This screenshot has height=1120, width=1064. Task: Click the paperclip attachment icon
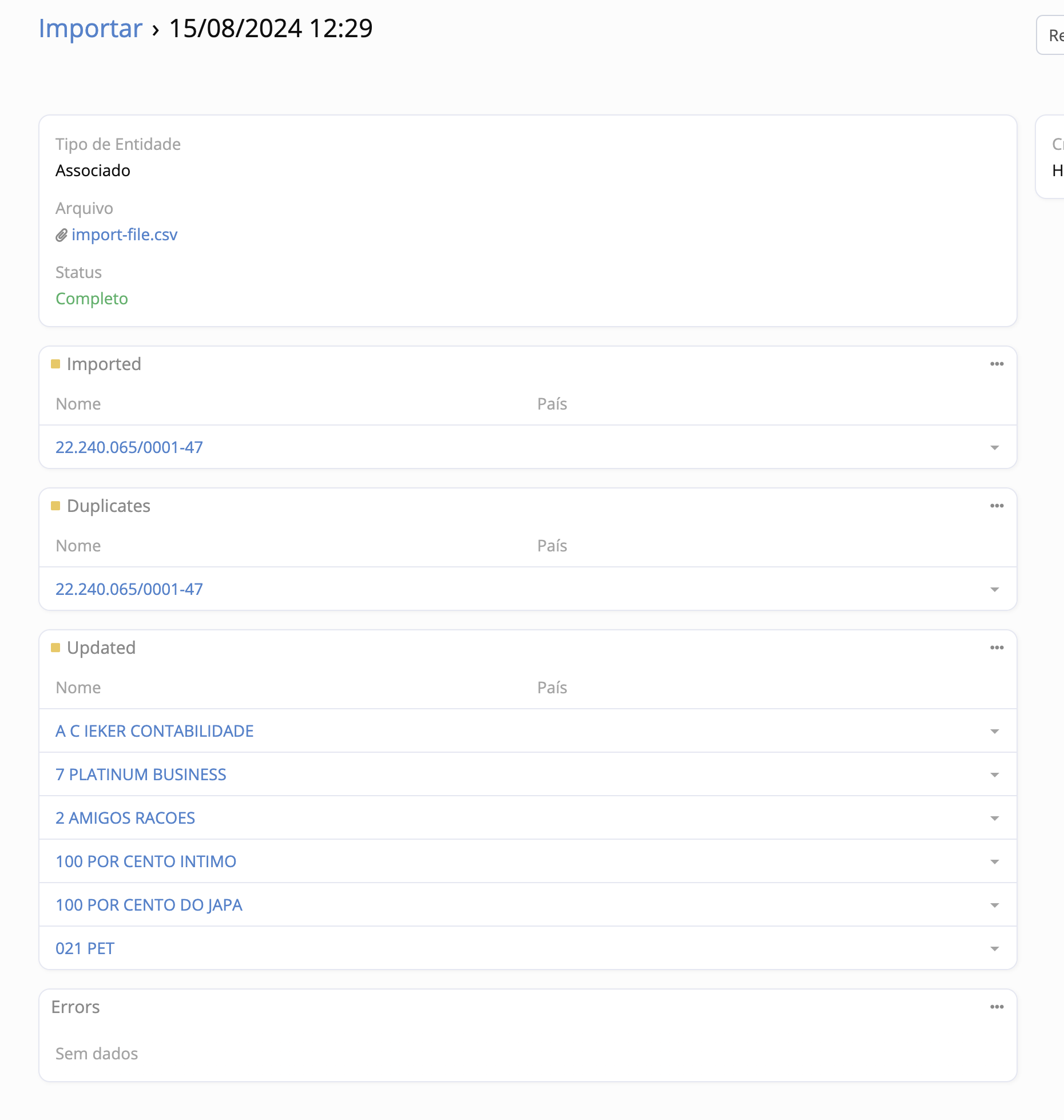point(61,235)
